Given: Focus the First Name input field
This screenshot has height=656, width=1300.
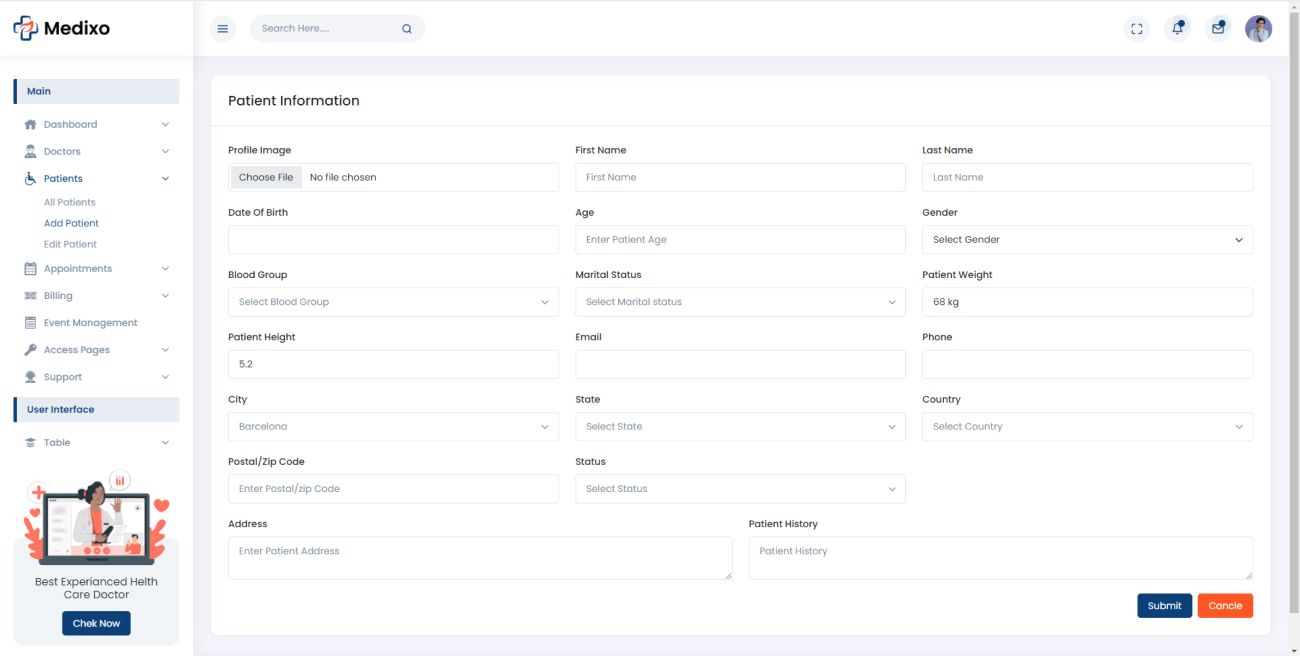Looking at the screenshot, I should 740,177.
